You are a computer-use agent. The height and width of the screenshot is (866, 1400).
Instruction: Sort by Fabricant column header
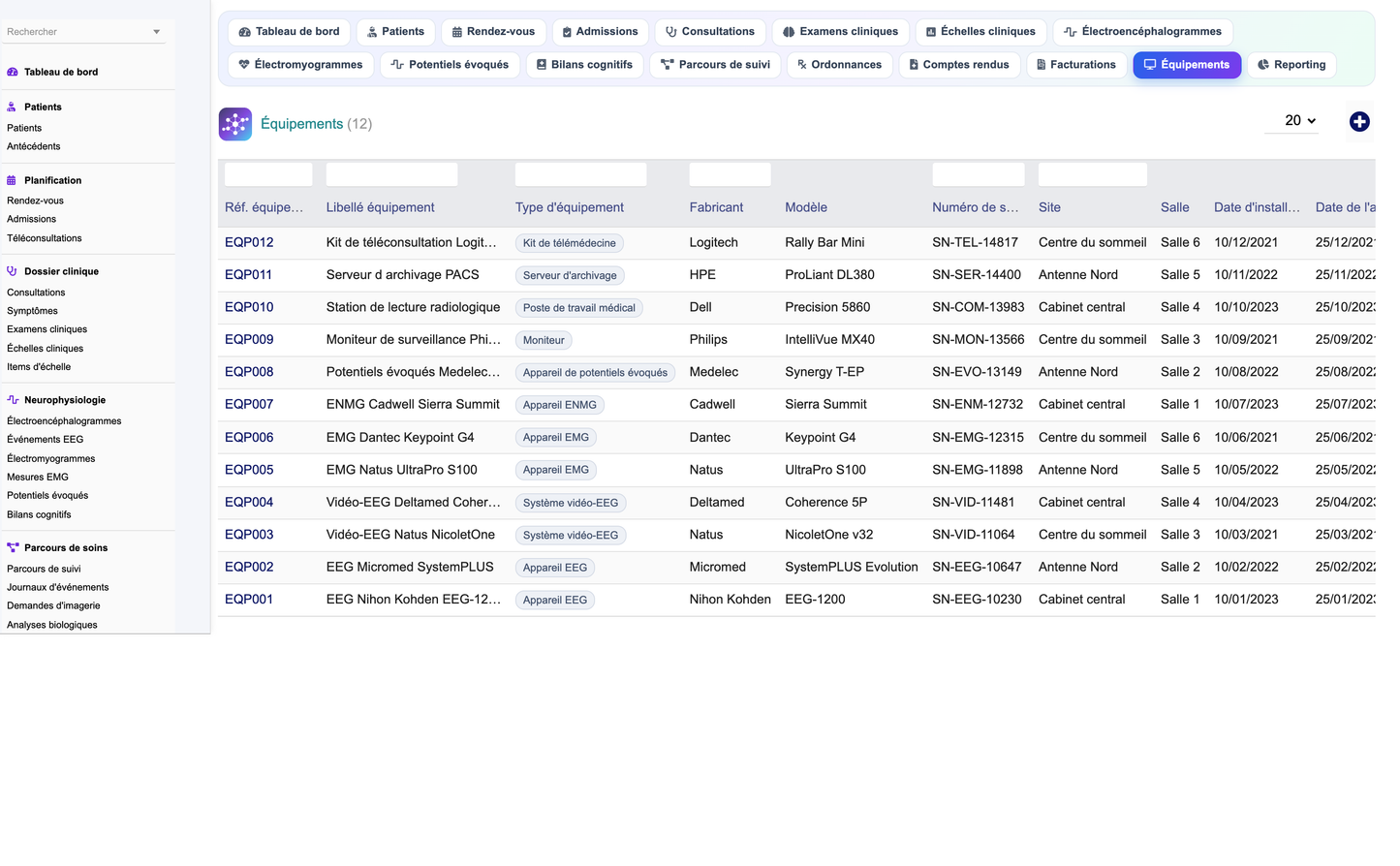point(716,207)
